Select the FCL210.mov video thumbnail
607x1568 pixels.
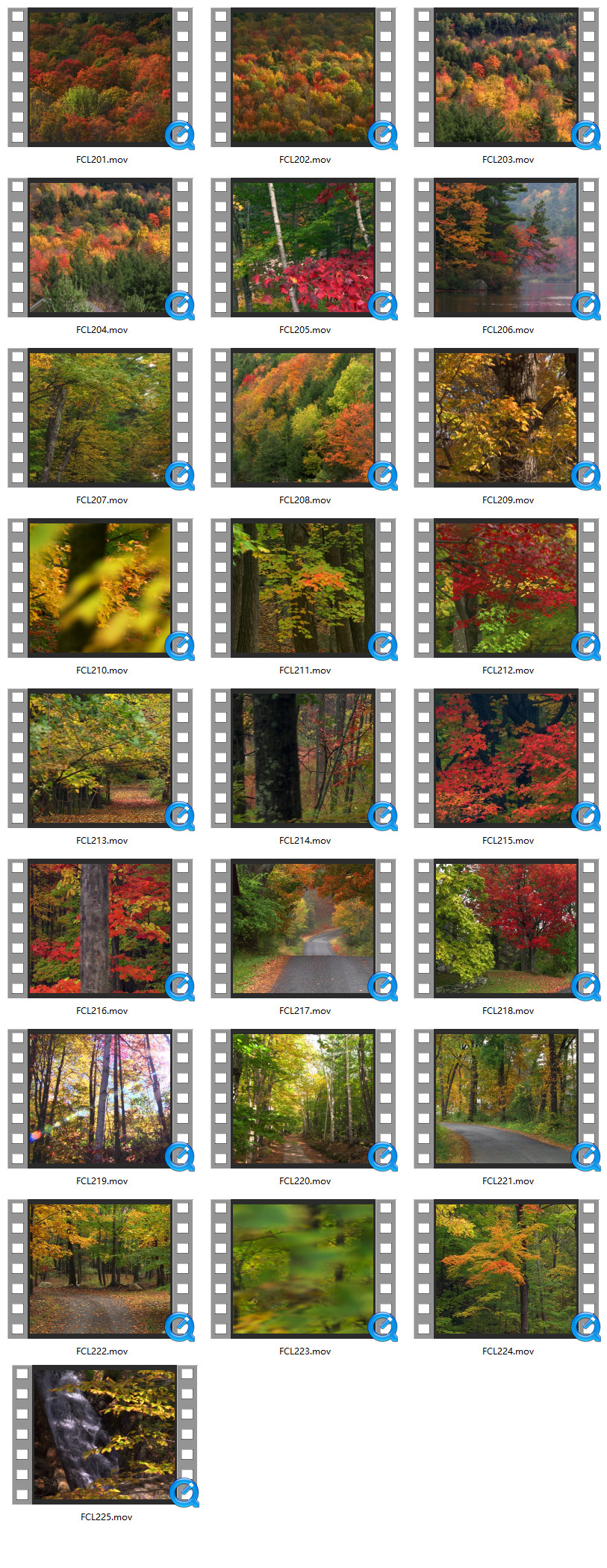[100, 588]
